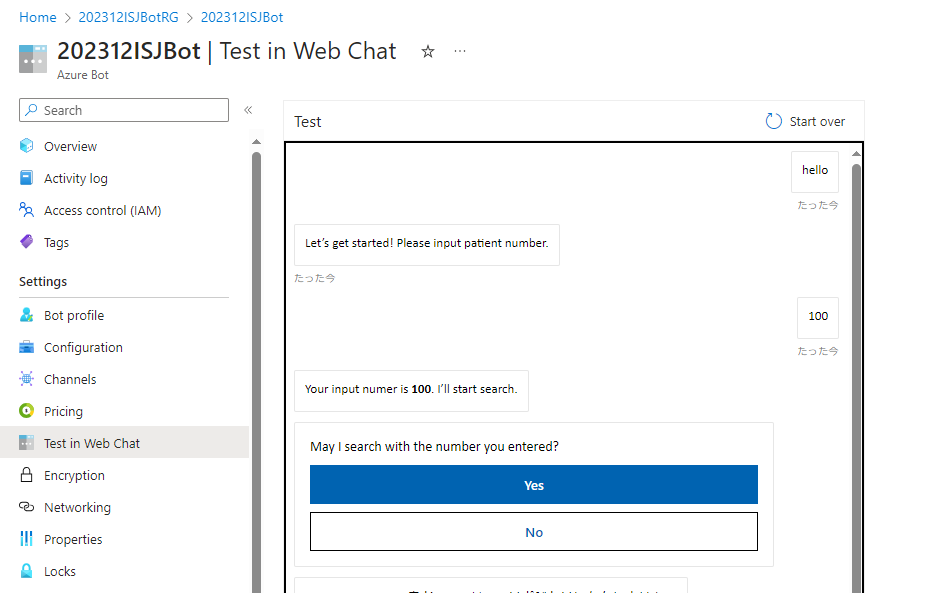Click the Encryption lock icon

(27, 475)
